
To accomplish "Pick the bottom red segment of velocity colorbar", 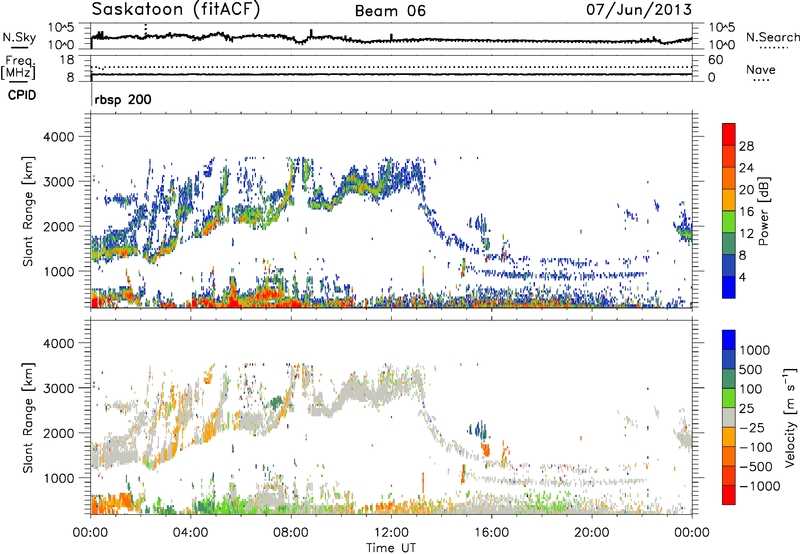I will click(729, 495).
